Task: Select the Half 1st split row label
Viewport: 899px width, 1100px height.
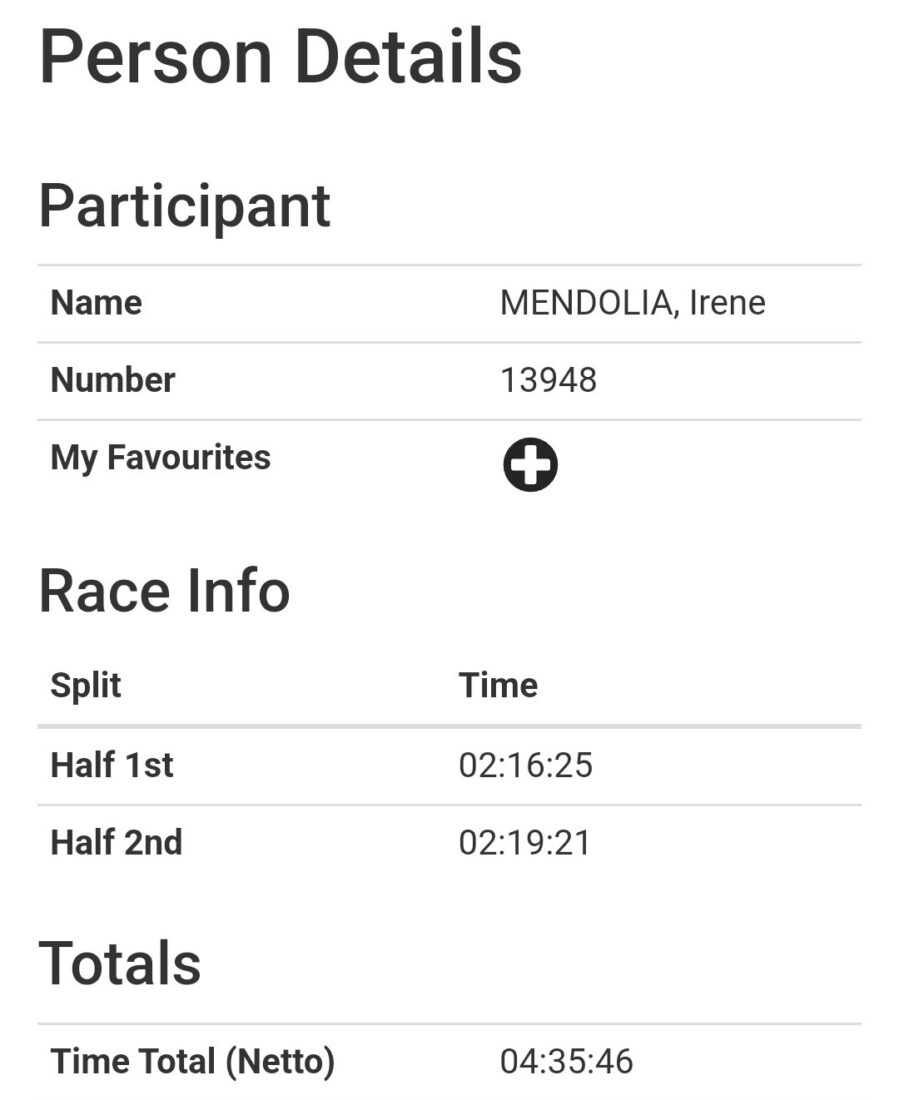Action: 112,765
